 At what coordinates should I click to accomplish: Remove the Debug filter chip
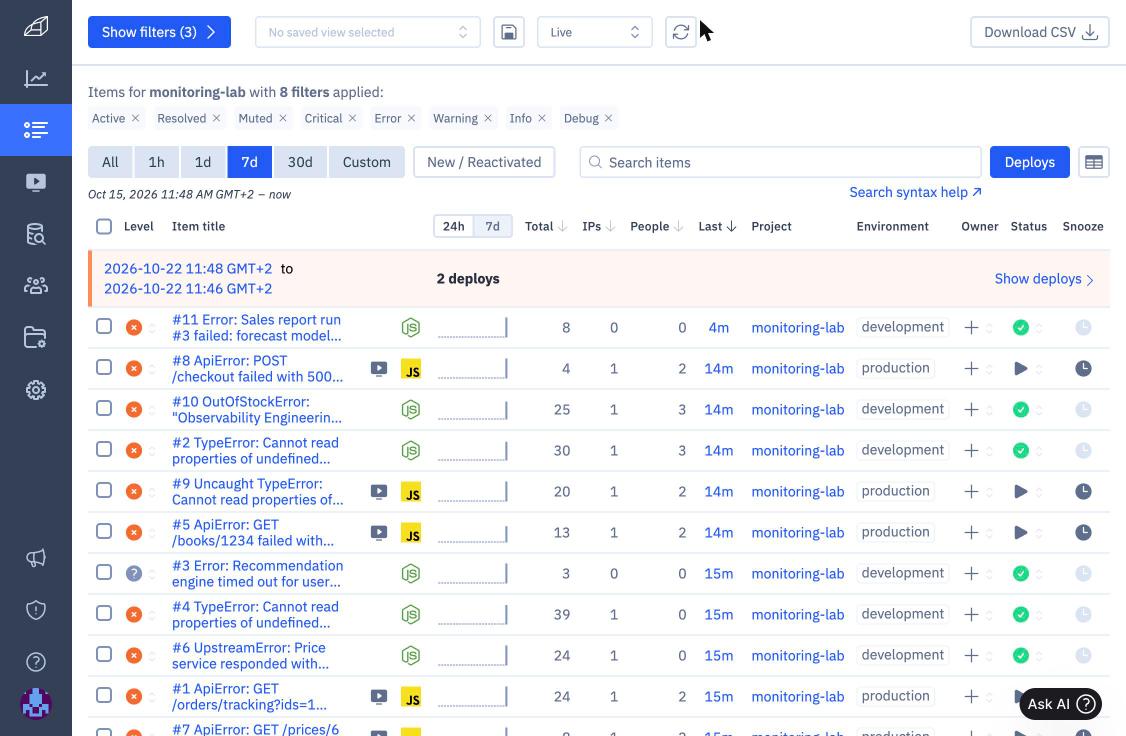608,118
